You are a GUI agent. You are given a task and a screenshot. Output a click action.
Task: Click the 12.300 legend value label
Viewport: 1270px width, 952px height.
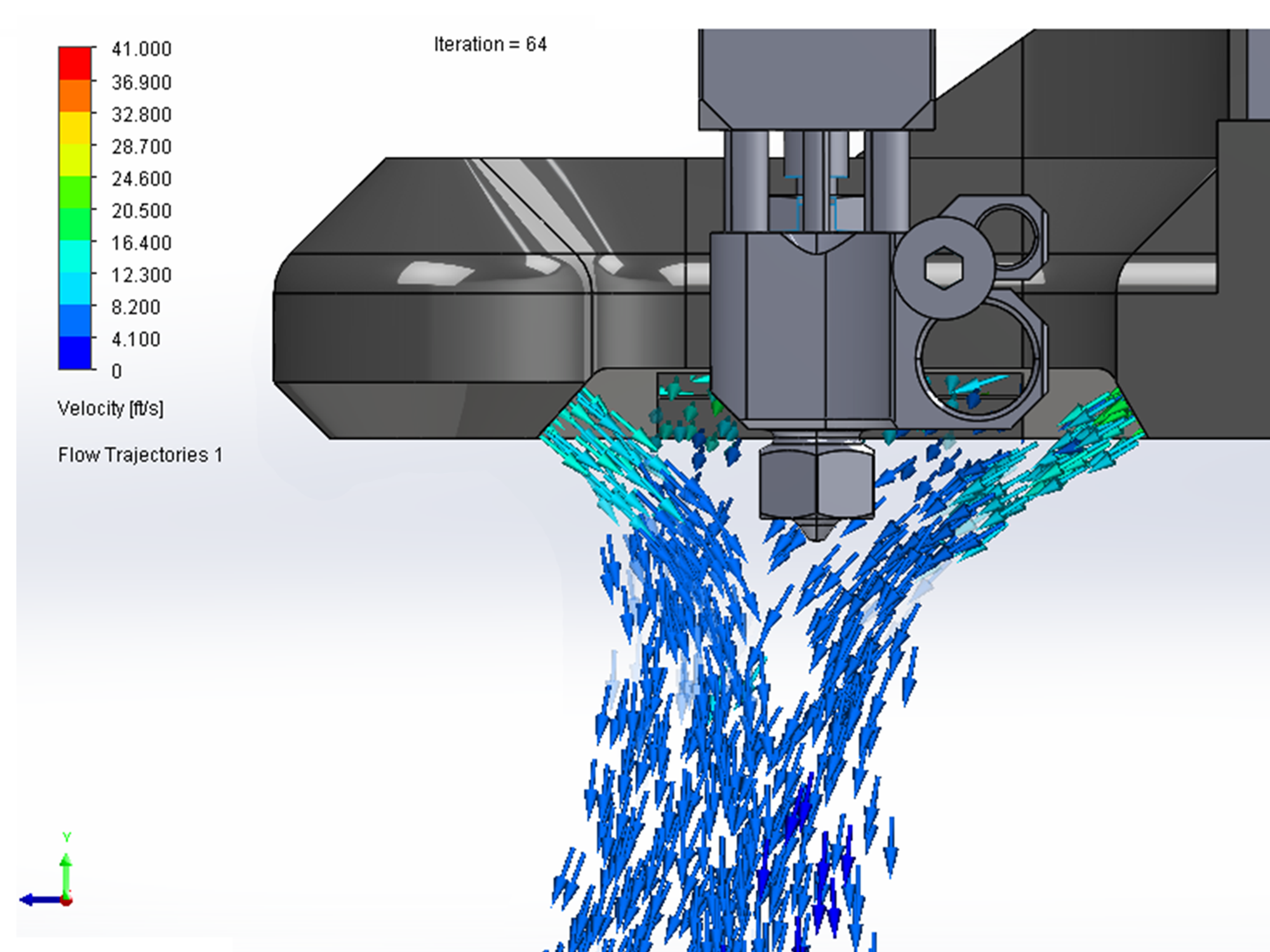point(141,275)
